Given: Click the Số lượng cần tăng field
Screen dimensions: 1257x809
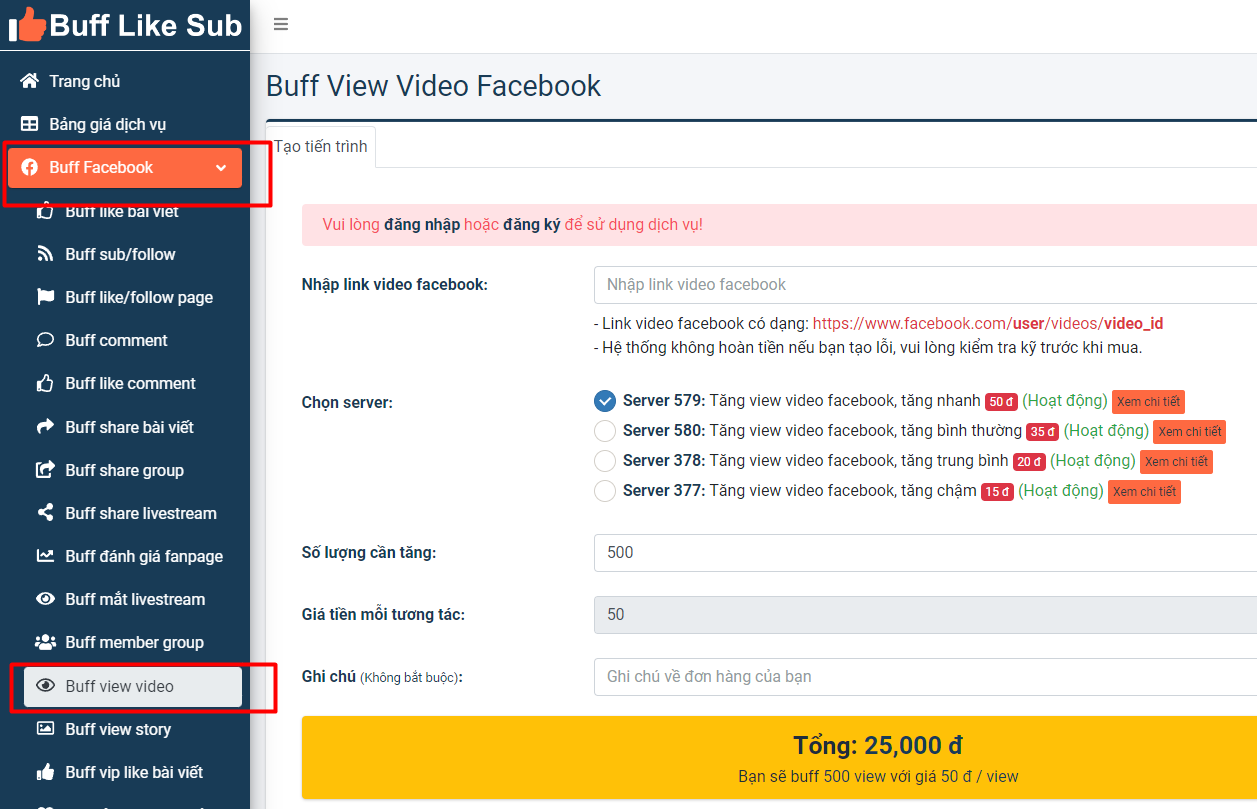Looking at the screenshot, I should (925, 552).
